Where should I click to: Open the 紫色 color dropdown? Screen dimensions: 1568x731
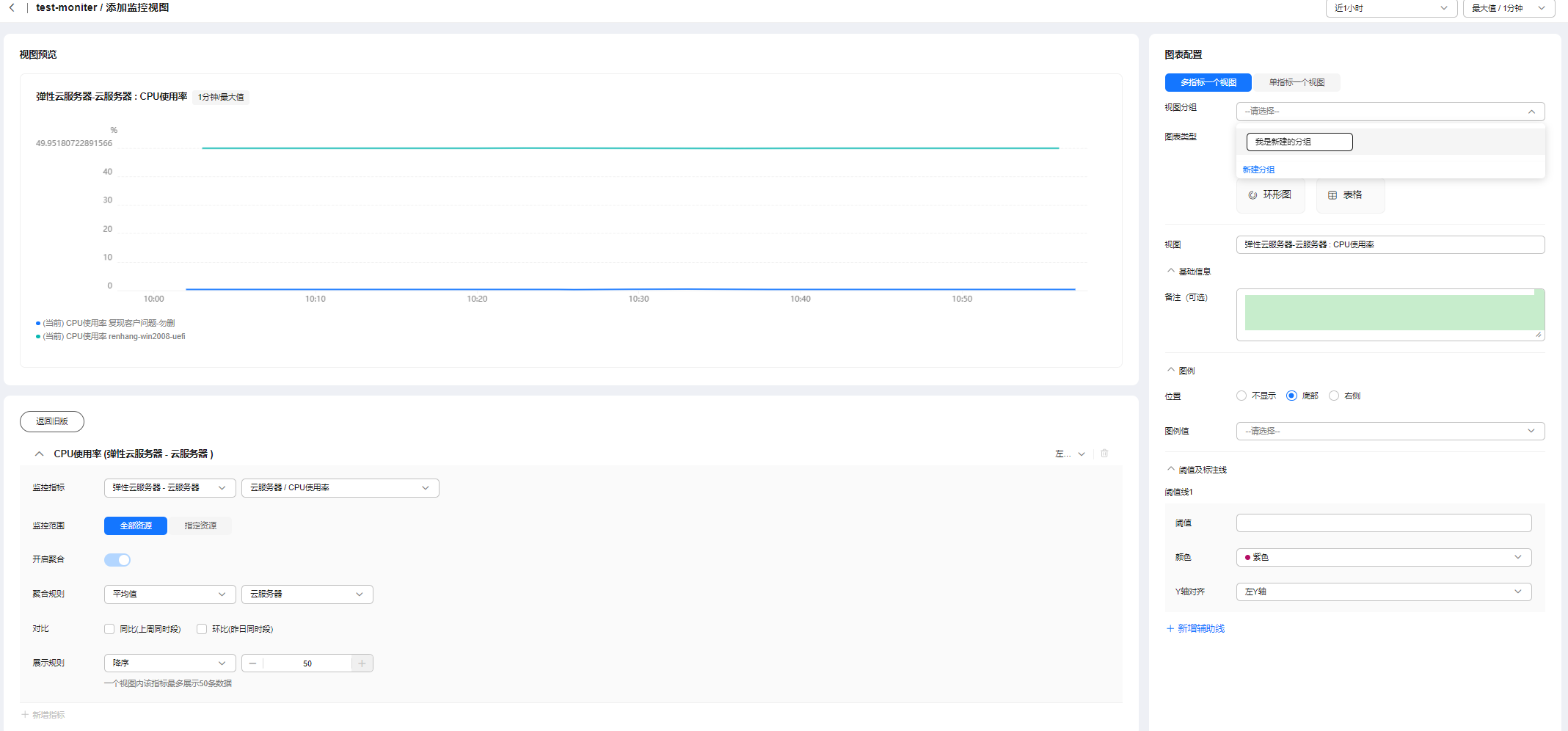[1384, 557]
